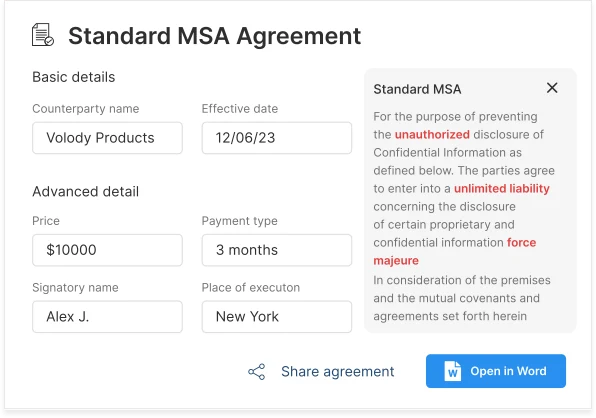Viewport: 596px width, 418px height.
Task: Click the Share agreement link
Action: [337, 371]
